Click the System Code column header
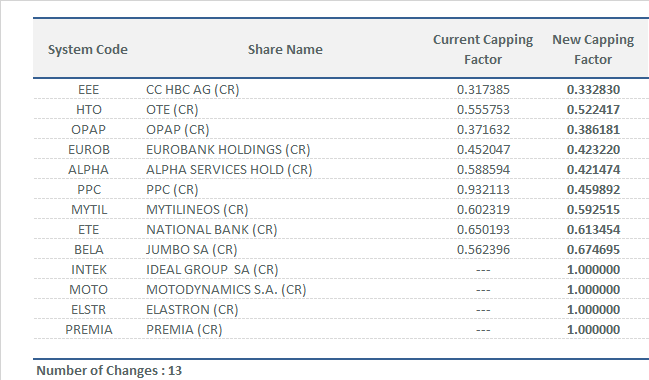Screen dimensions: 649x380 point(88,50)
